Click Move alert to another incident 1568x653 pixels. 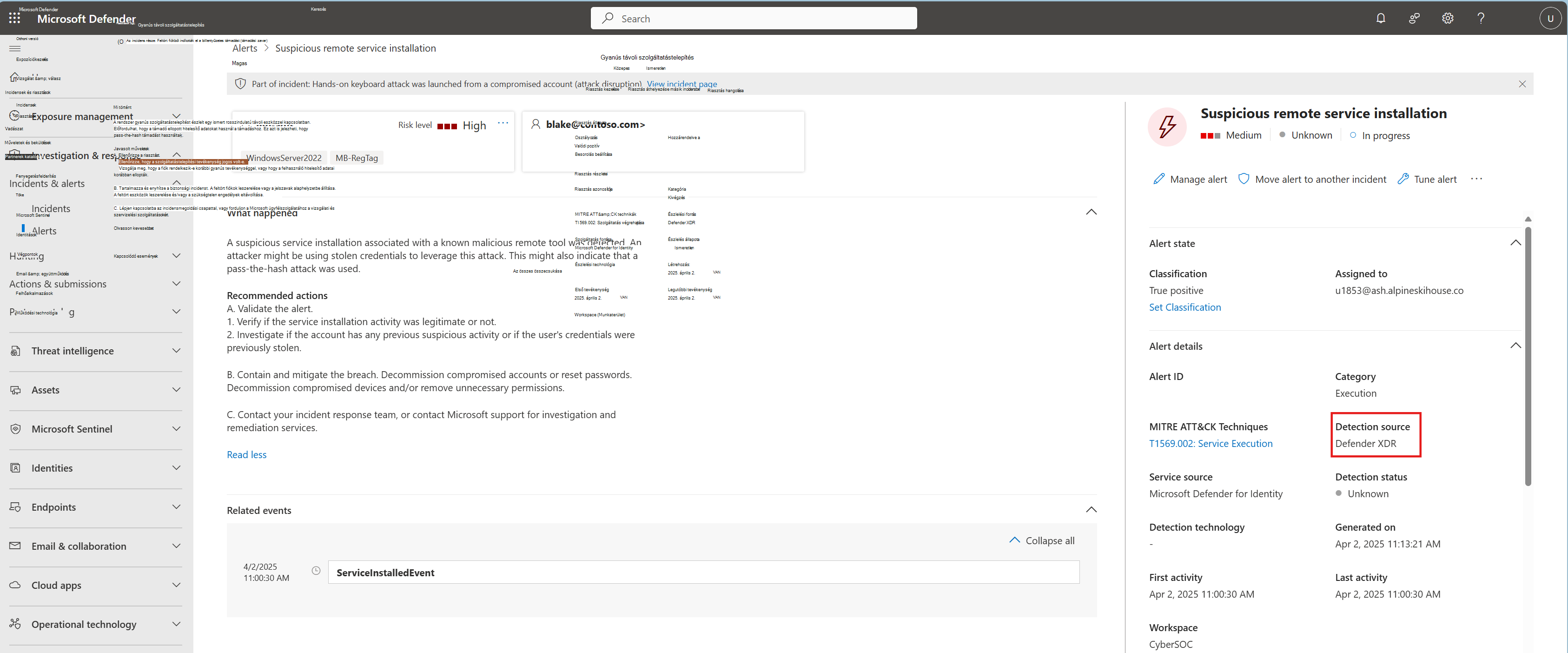point(1312,179)
